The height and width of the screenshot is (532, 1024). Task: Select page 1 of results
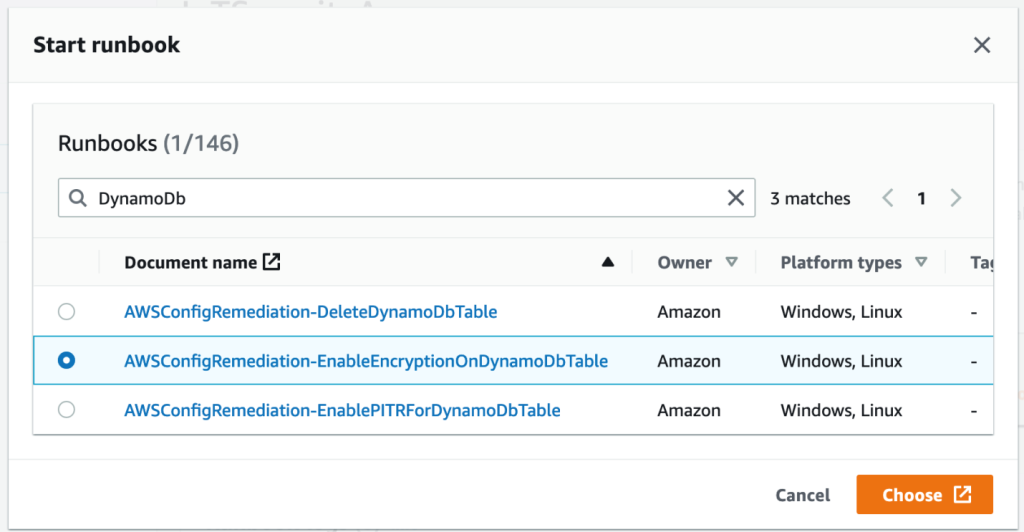[x=921, y=198]
